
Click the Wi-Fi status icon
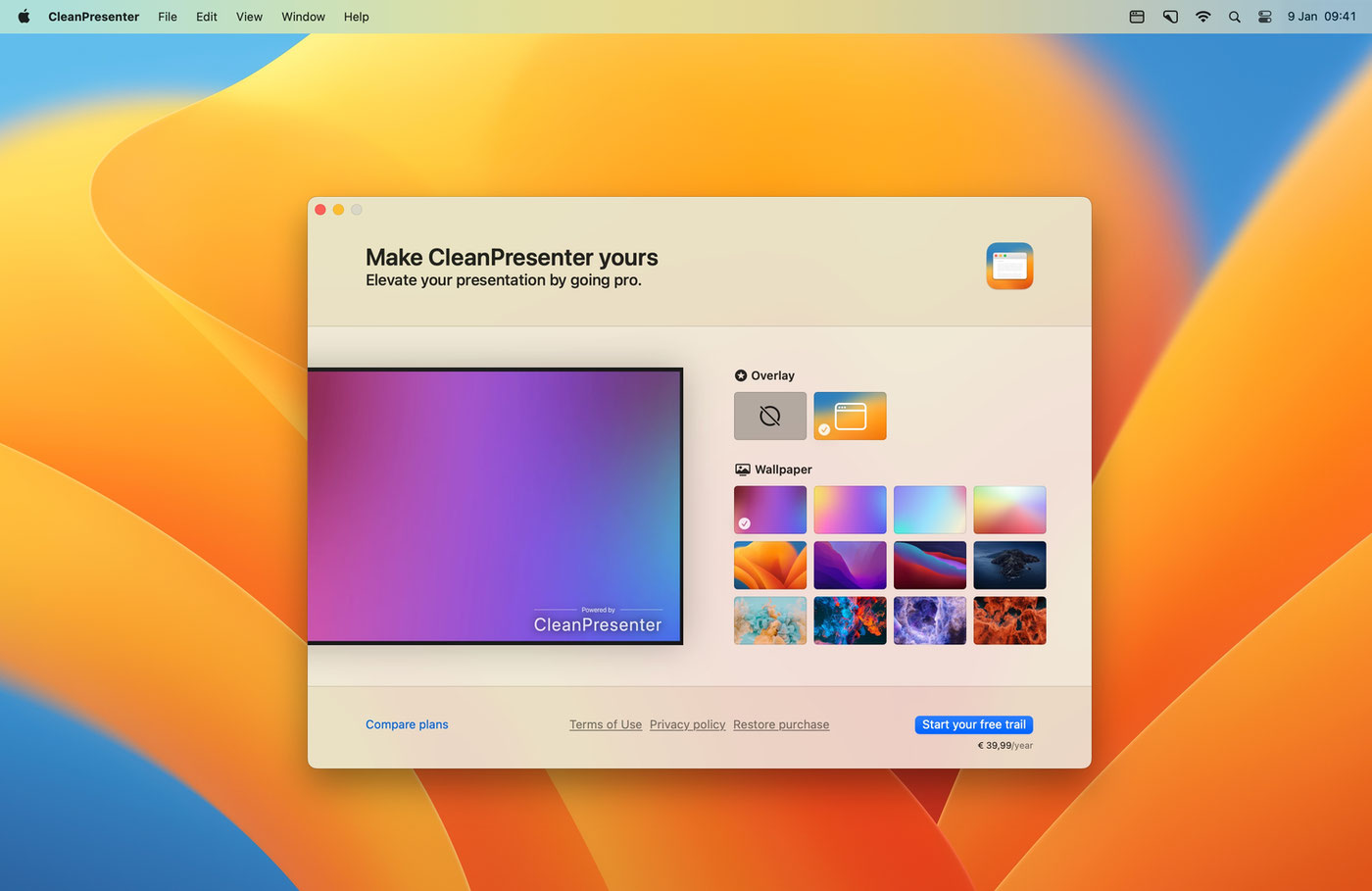pos(1202,17)
